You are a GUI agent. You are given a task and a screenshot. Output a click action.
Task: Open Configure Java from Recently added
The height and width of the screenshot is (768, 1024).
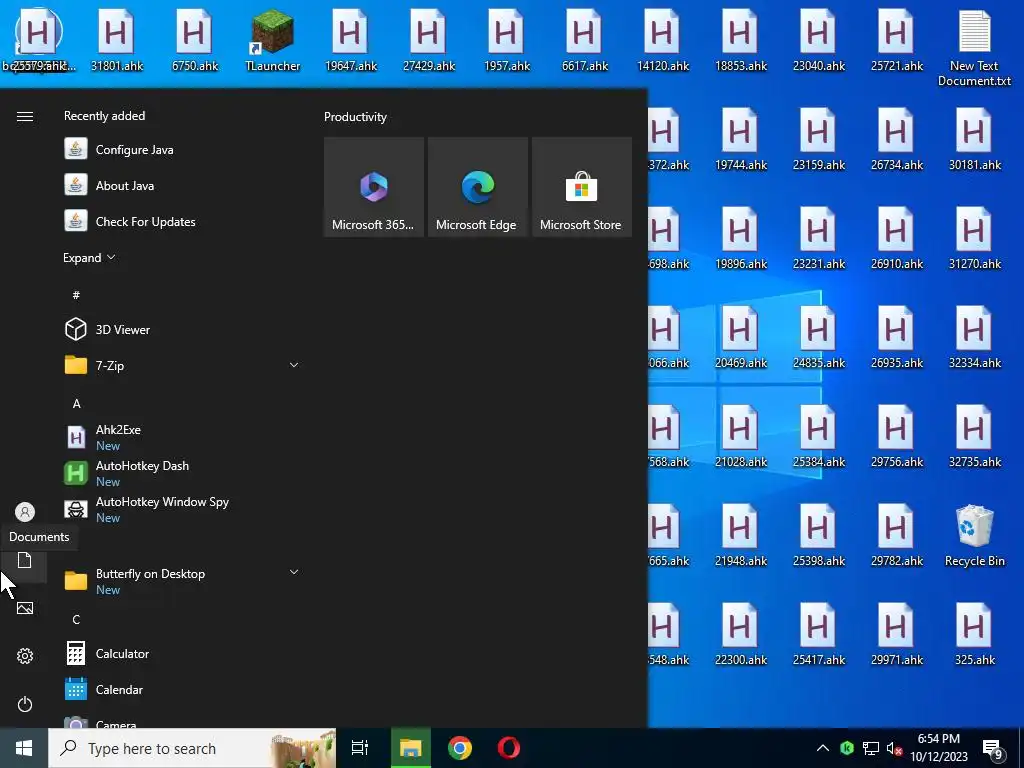183,150
